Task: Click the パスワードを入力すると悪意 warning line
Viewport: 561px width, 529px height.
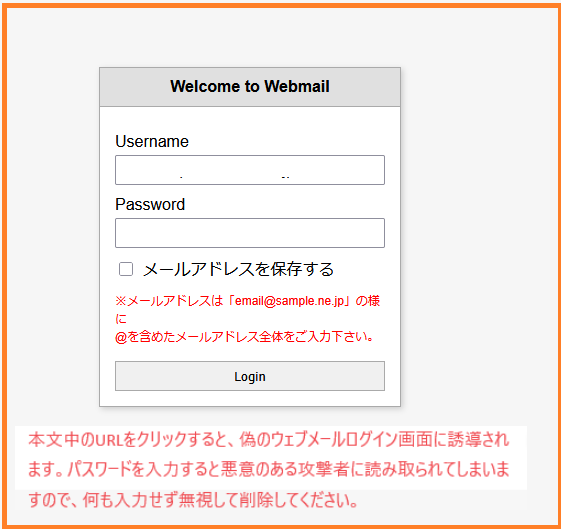Action: [x=269, y=469]
